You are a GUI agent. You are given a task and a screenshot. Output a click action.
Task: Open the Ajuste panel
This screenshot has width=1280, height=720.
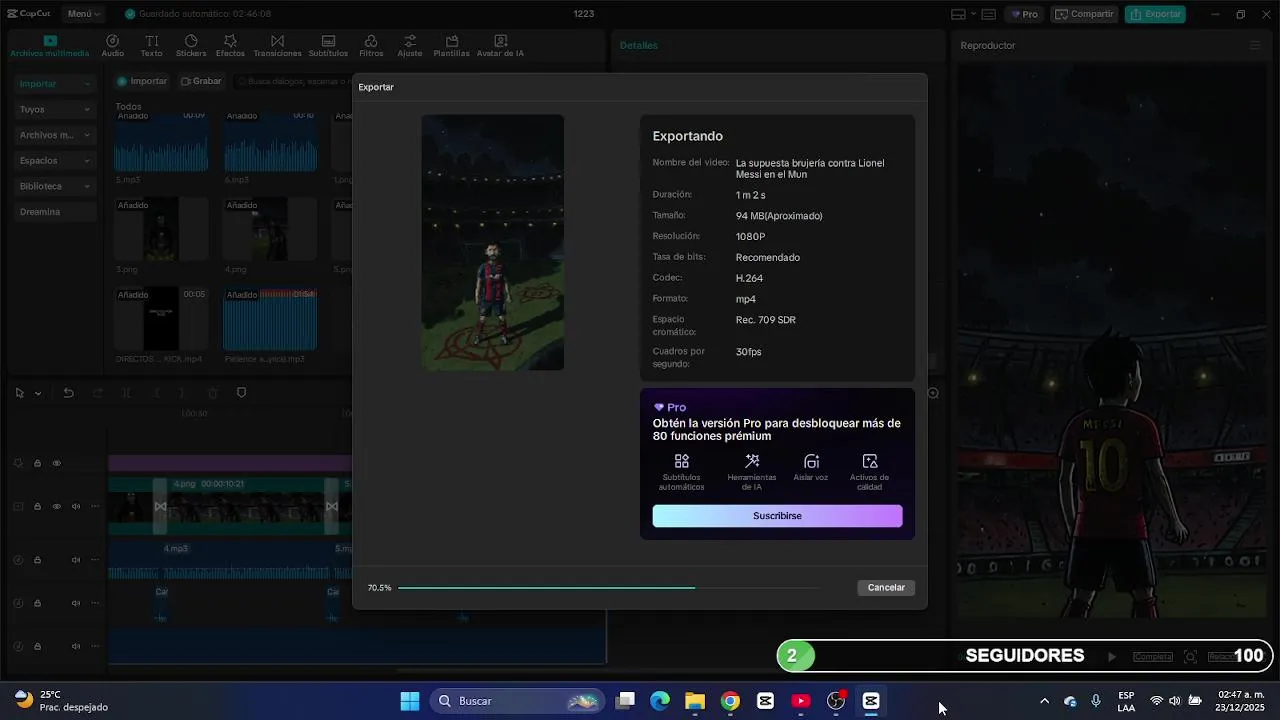(x=410, y=46)
